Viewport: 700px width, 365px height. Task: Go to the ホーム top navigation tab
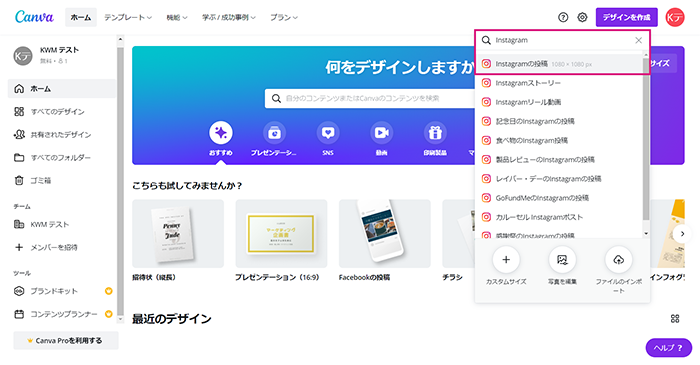pos(81,17)
